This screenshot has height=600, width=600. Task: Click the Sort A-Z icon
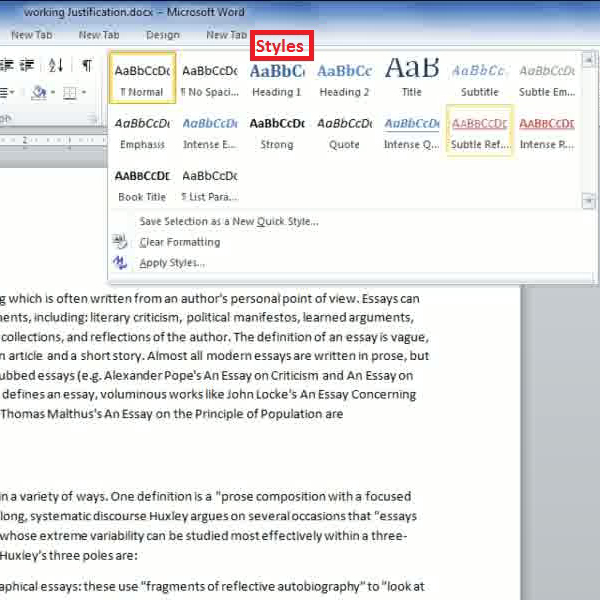tap(56, 65)
